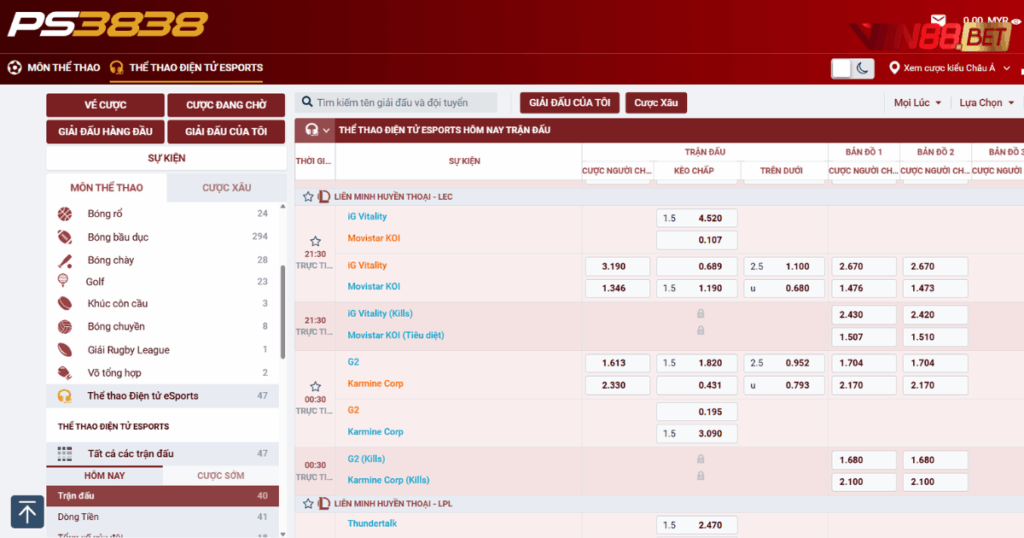The image size is (1024, 538).
Task: Open the Xem cược kiểu Châu Á dropdown
Action: [x=950, y=68]
